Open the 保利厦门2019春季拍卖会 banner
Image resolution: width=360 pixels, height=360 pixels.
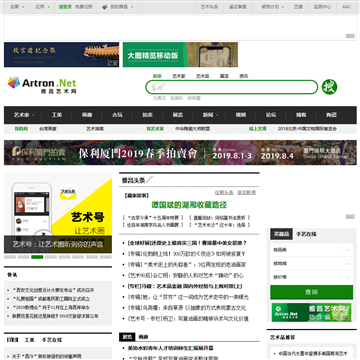coord(180,153)
